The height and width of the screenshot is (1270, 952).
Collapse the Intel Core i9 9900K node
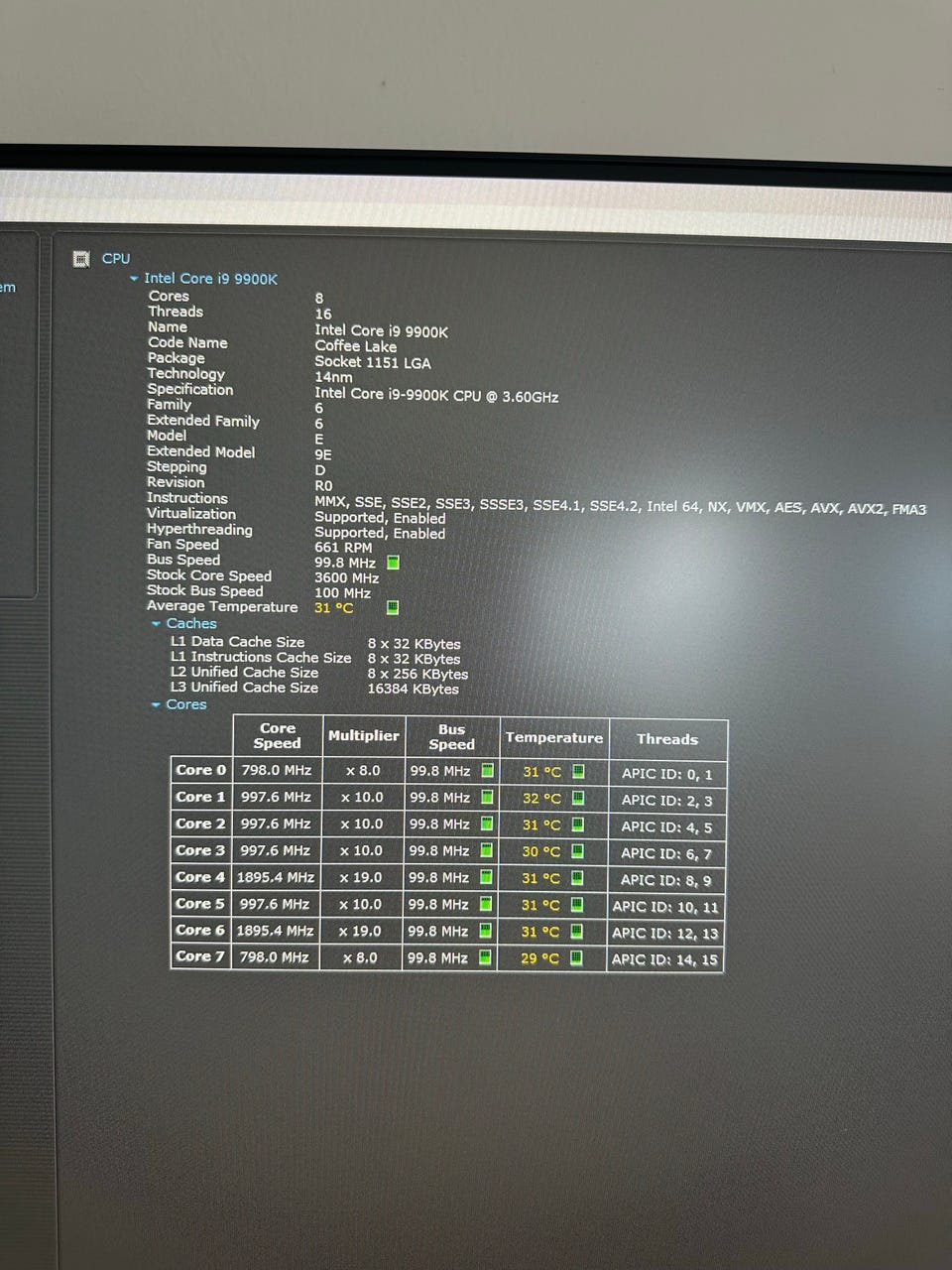[x=134, y=280]
